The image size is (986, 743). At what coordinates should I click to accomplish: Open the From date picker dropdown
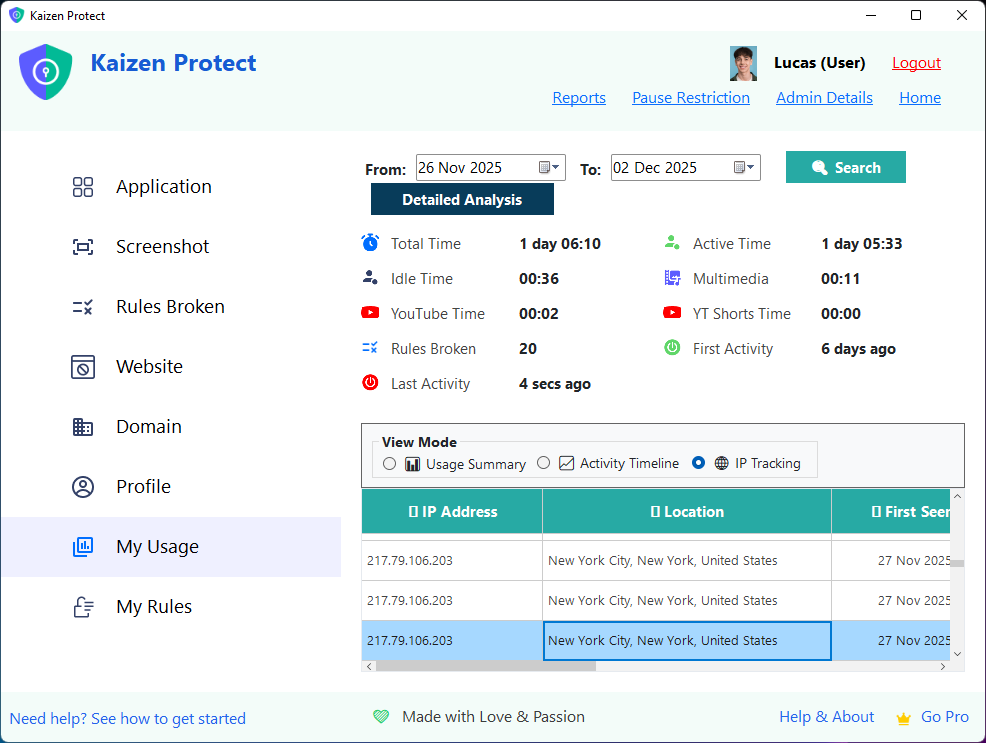click(x=551, y=167)
